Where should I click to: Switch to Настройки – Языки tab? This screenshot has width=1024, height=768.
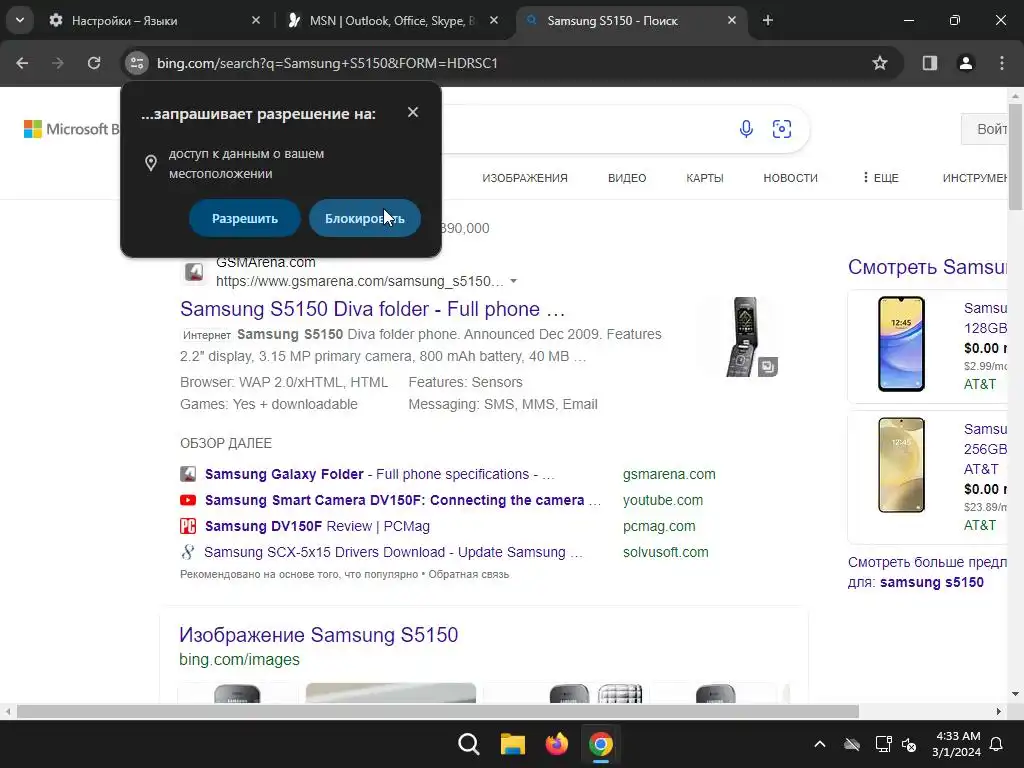124,20
